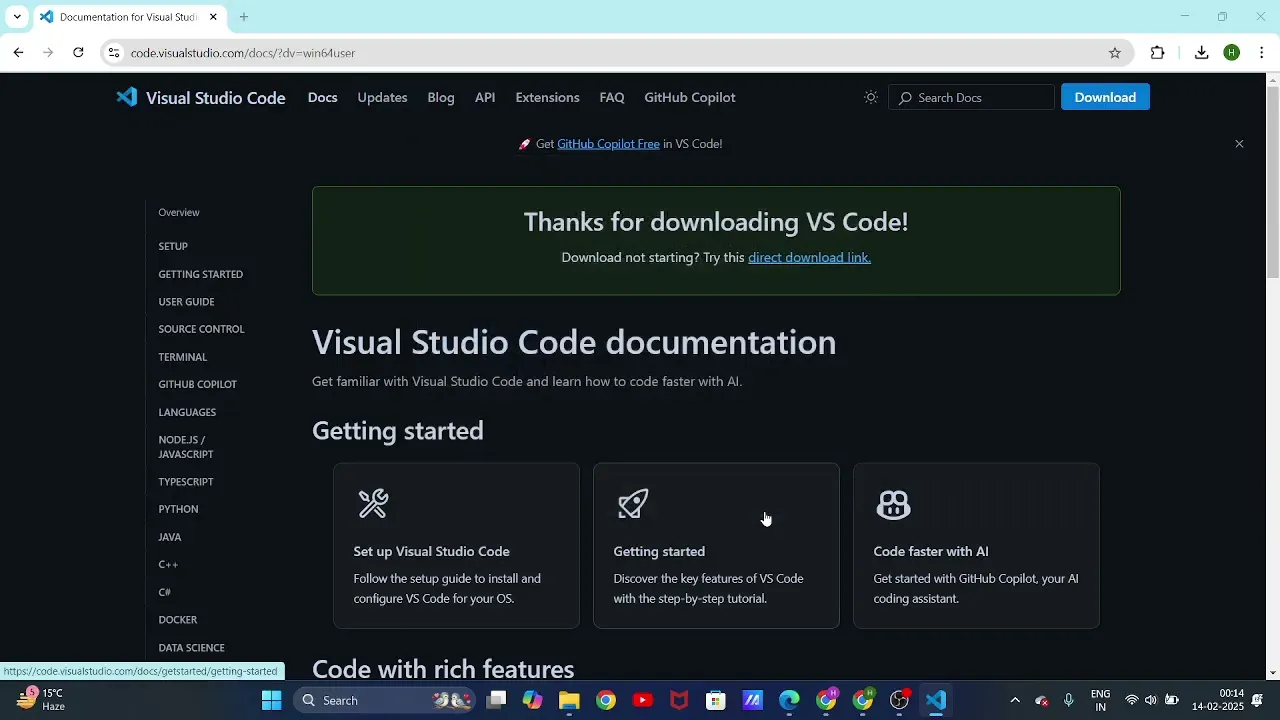The height and width of the screenshot is (720, 1280).
Task: Open the browser Extensions puzzle icon
Action: click(1158, 53)
